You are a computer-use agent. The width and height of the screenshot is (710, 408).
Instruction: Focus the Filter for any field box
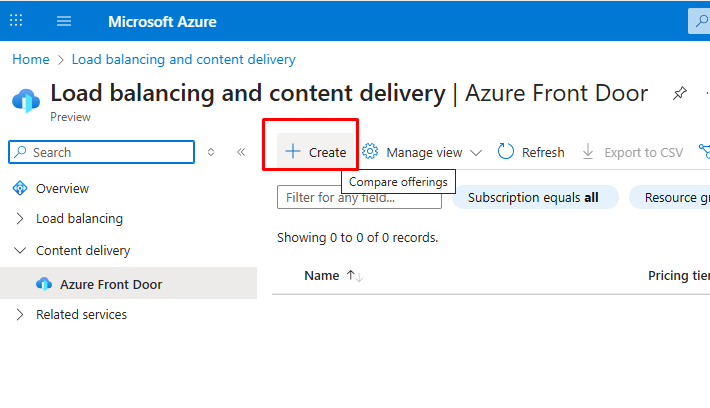click(360, 197)
